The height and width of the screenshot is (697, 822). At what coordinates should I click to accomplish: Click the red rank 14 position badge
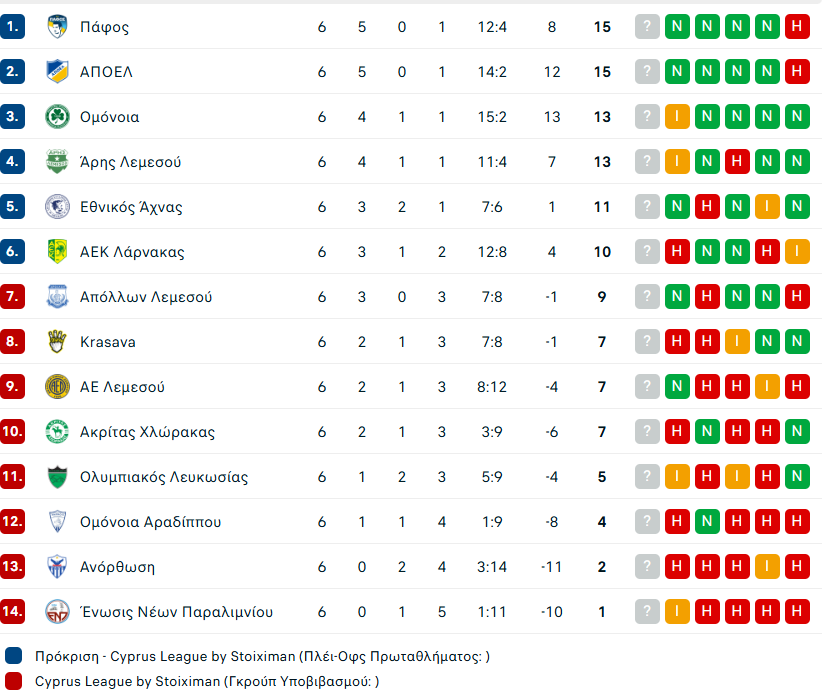13,612
